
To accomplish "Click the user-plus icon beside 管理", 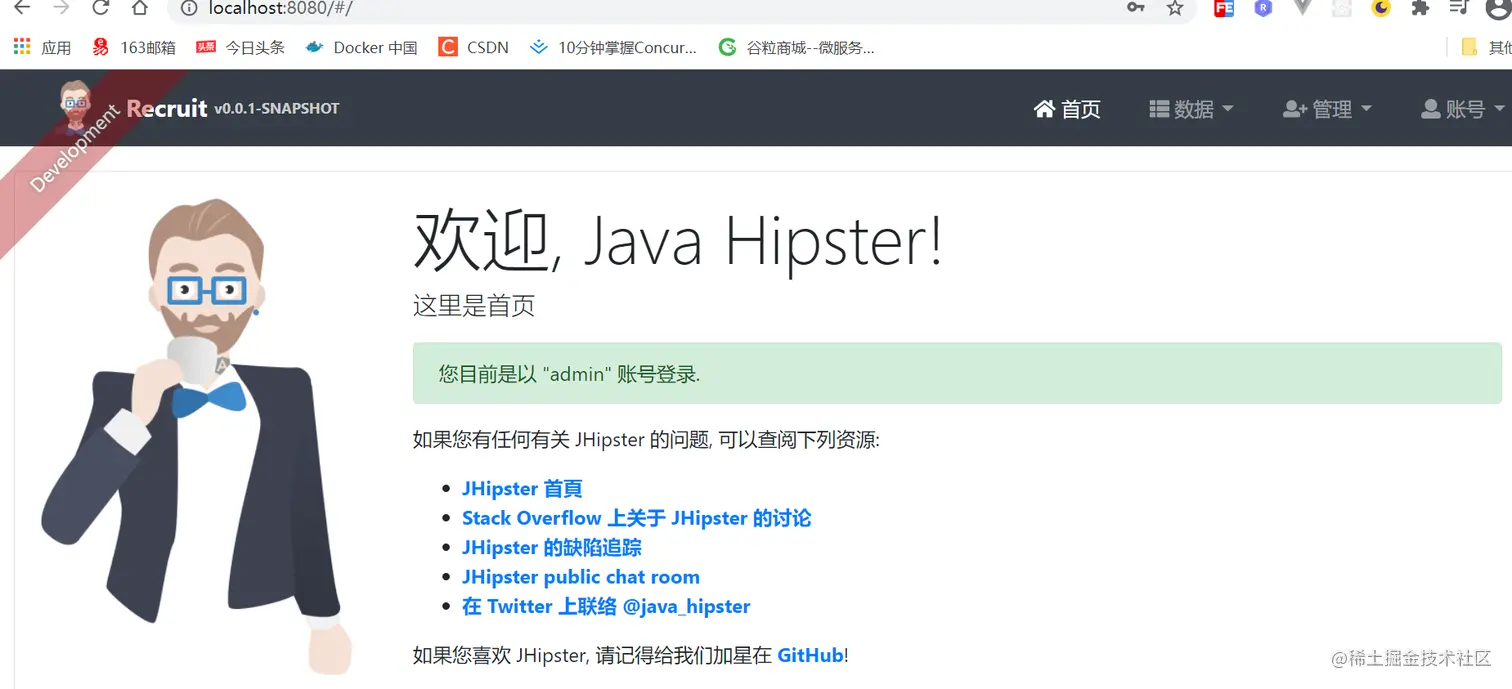I will tap(1295, 109).
